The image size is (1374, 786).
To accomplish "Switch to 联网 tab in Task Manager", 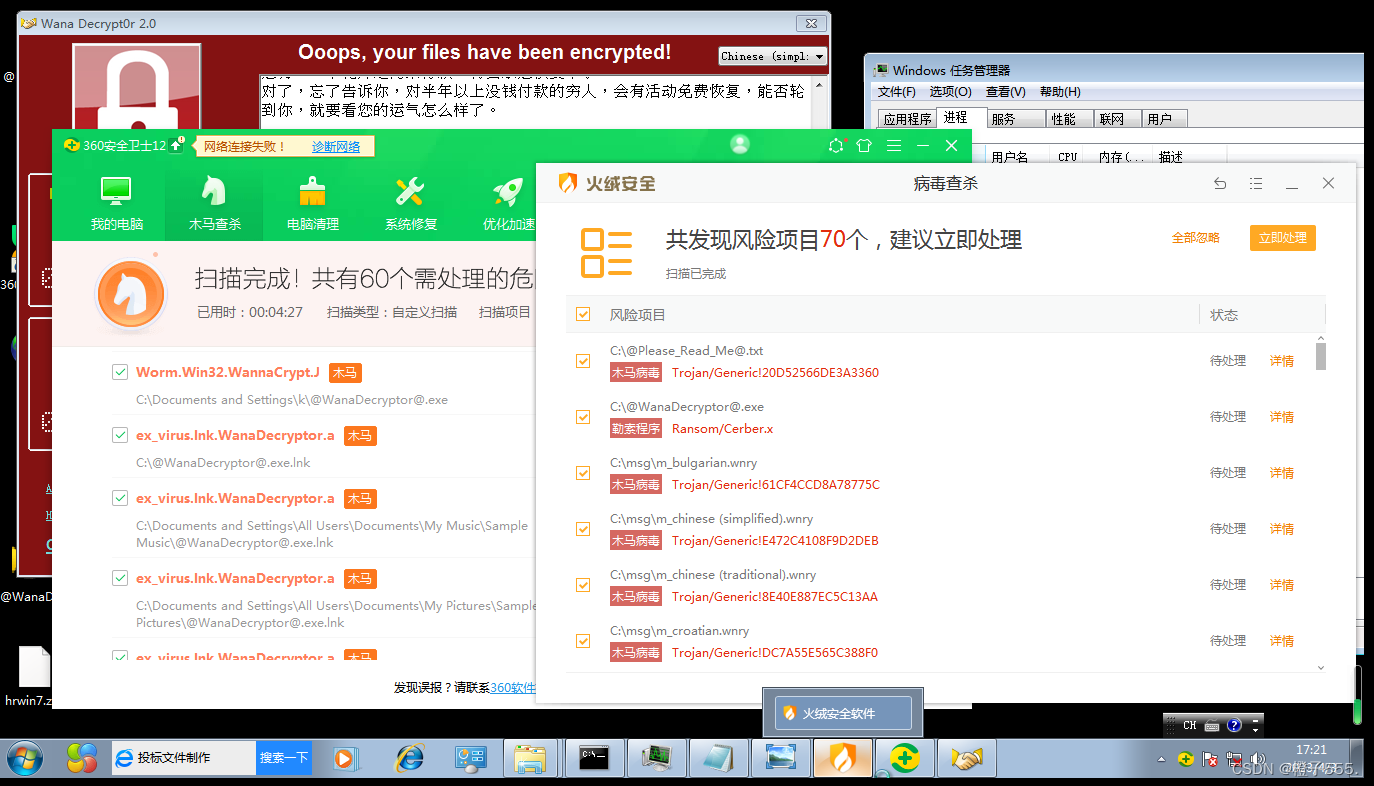I will 1117,119.
